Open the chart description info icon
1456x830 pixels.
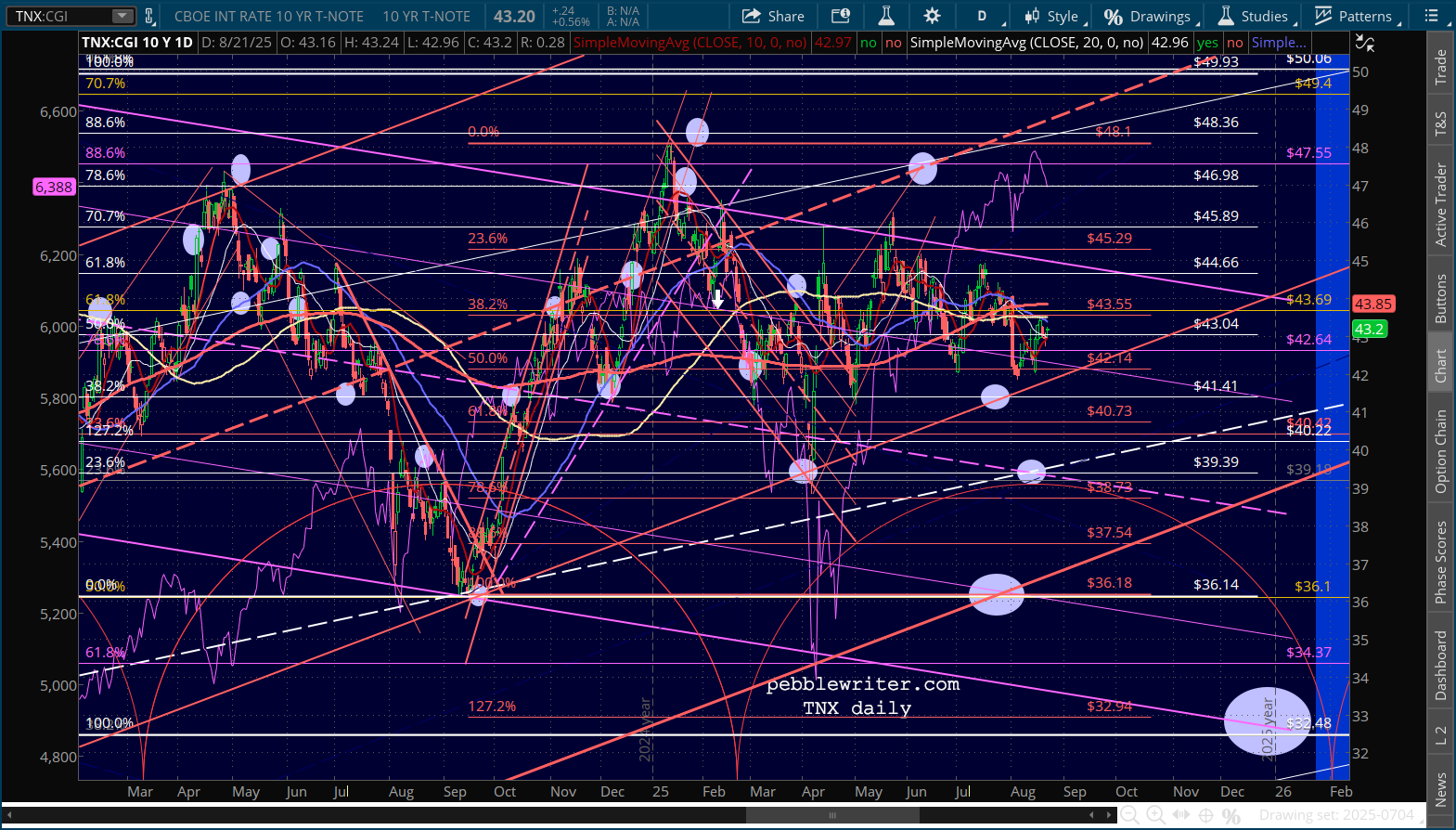[x=841, y=16]
